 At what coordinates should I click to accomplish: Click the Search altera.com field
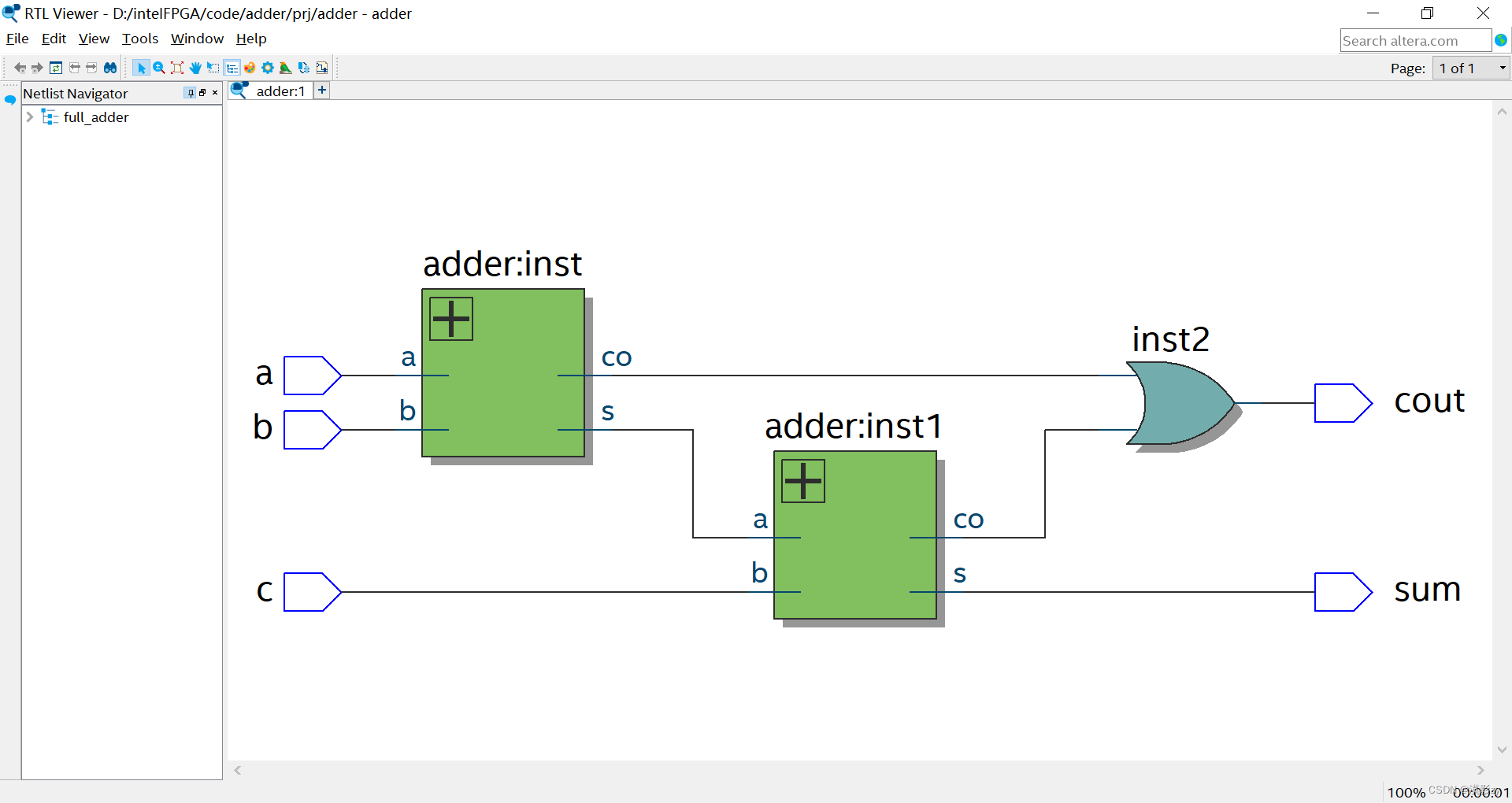(1415, 41)
